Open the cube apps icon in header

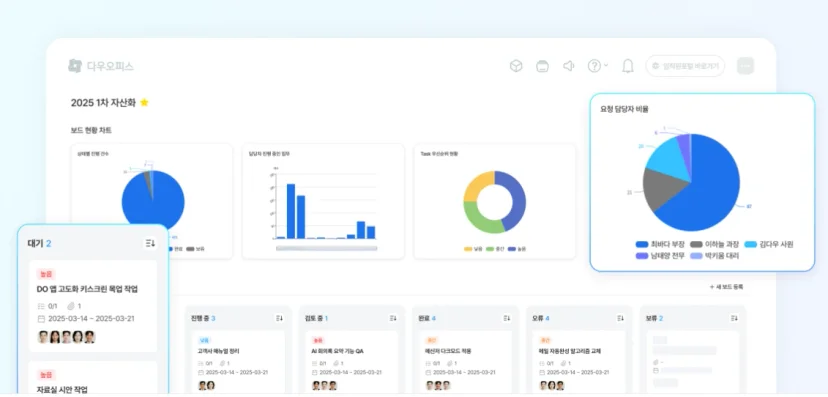click(x=516, y=66)
